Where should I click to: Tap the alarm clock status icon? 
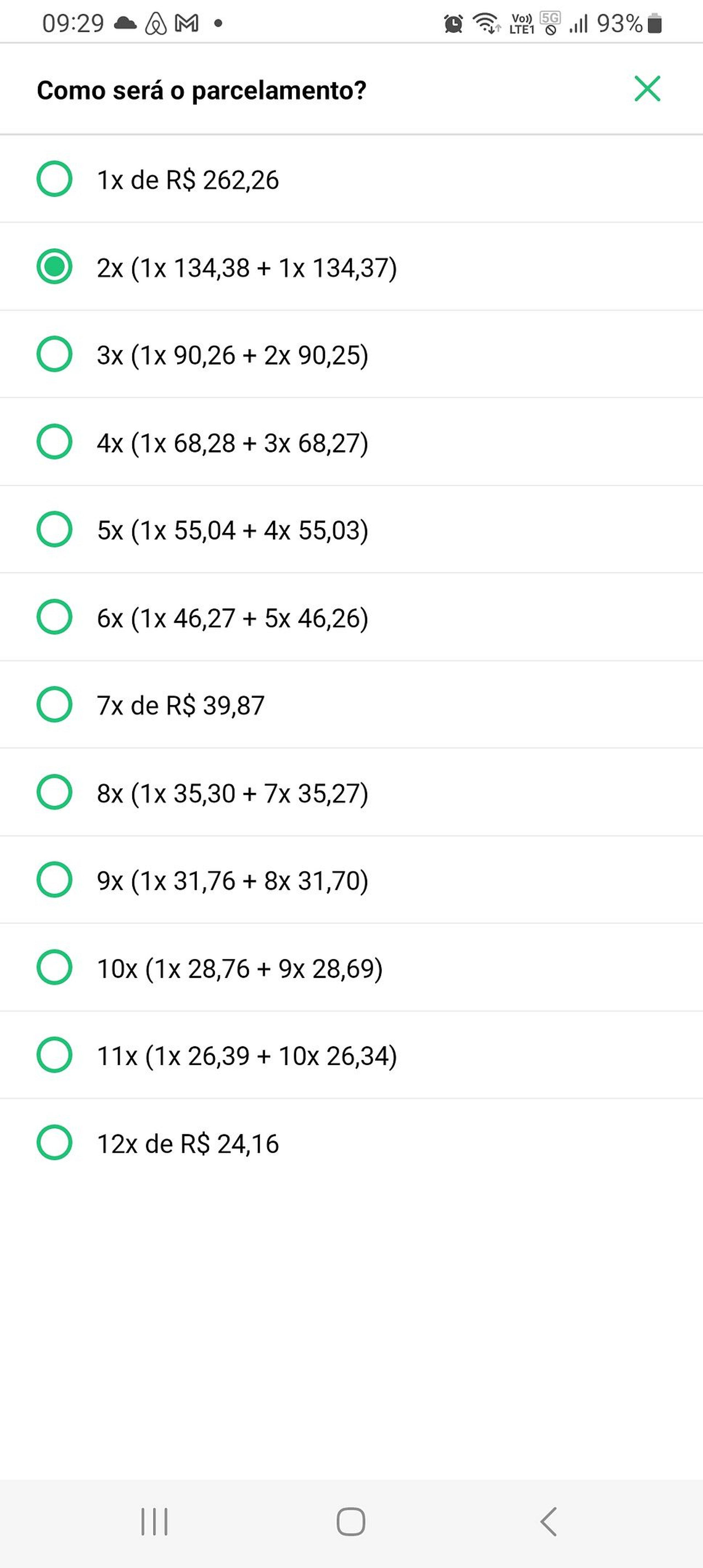tap(453, 24)
